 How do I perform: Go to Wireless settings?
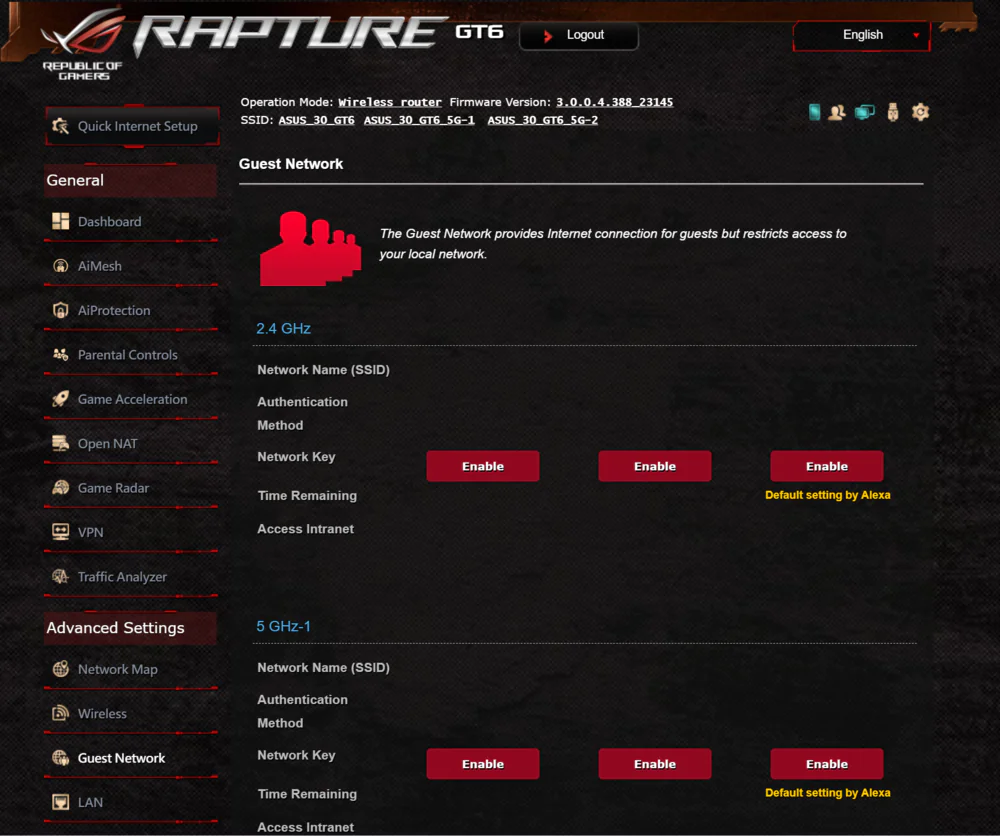click(131, 714)
